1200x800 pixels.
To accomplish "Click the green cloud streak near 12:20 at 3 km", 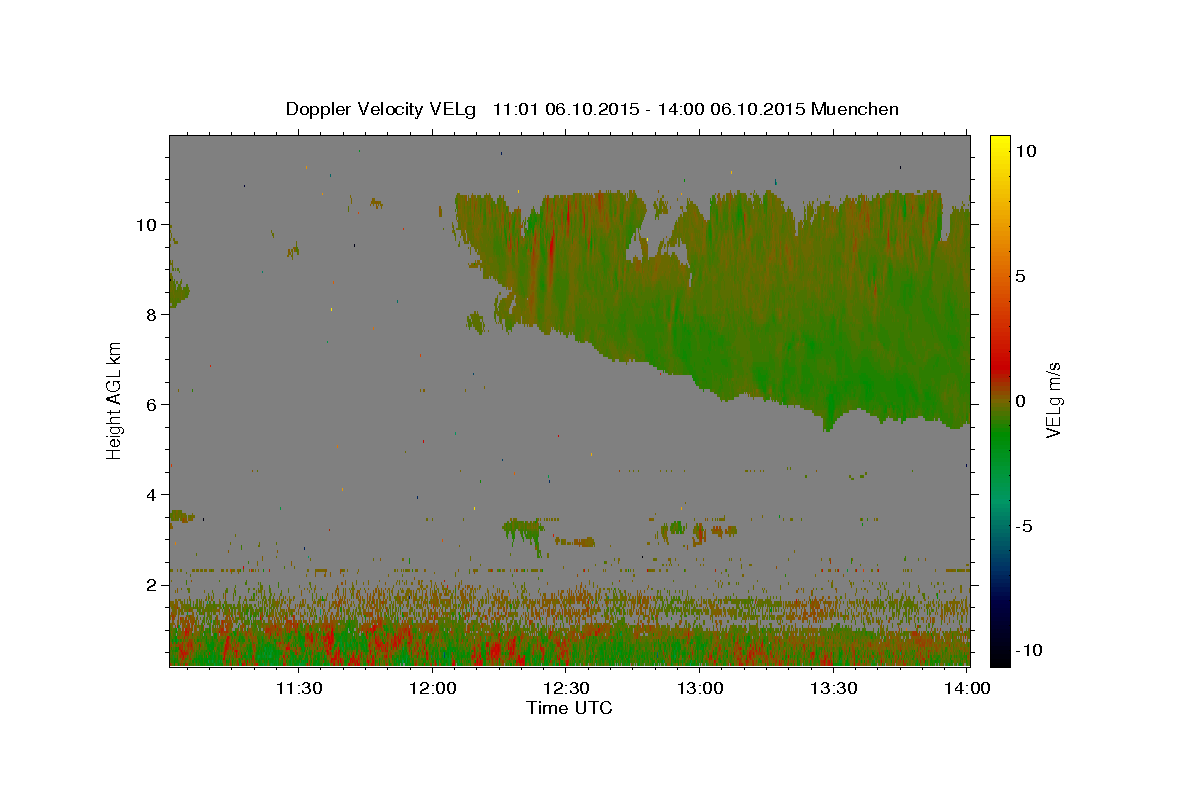I will (524, 533).
